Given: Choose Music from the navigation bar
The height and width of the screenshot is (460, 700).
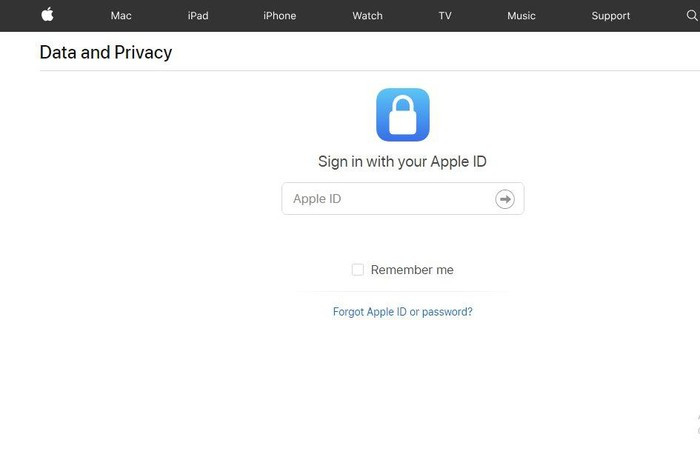Looking at the screenshot, I should coord(521,16).
